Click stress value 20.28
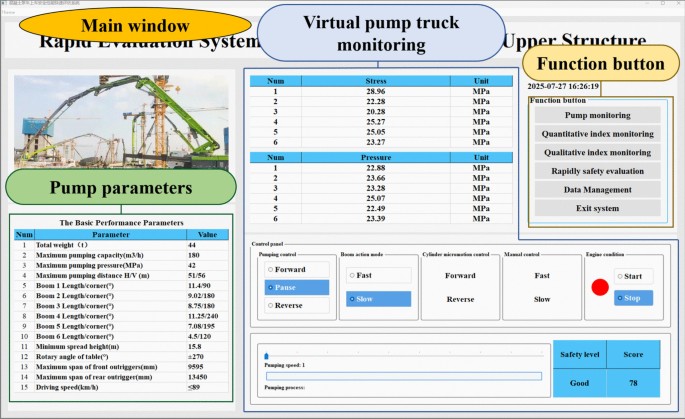Screen dimensions: 685x419 point(376,112)
